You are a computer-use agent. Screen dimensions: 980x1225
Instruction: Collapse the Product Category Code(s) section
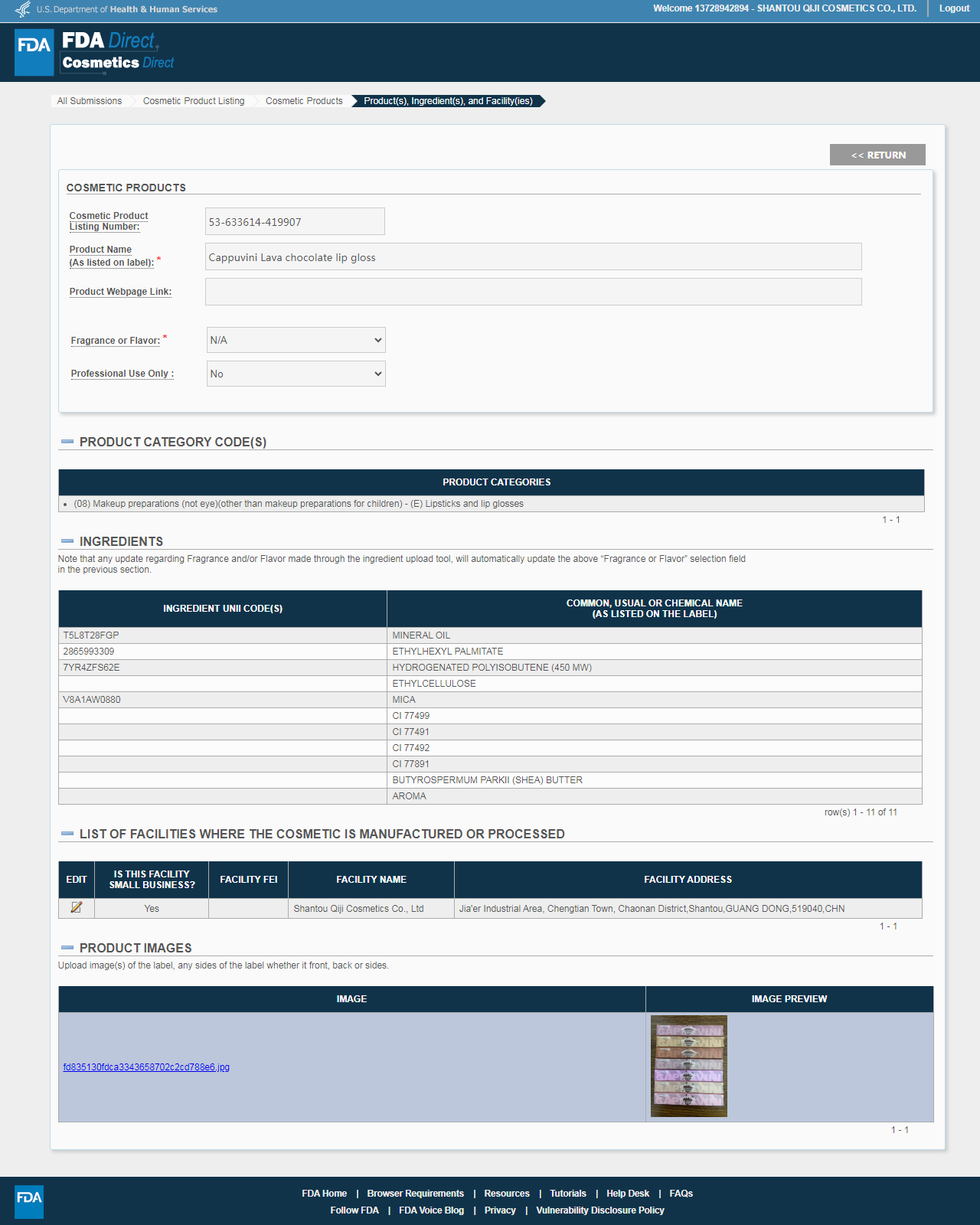67,442
